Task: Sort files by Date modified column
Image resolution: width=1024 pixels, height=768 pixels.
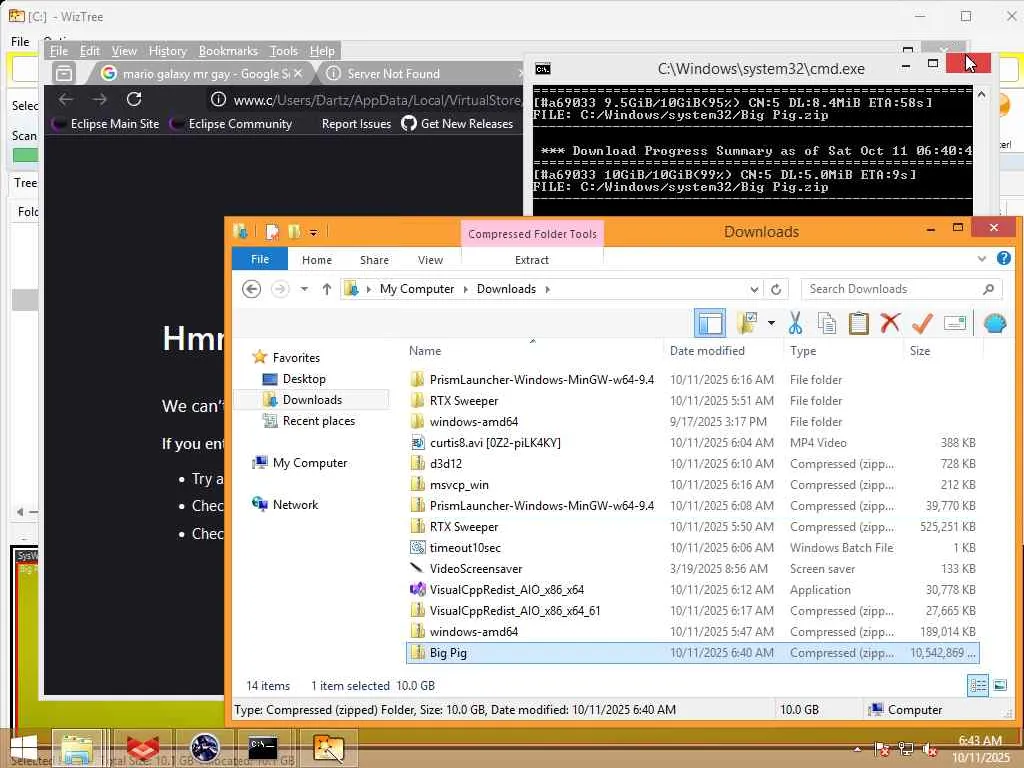Action: 707,351
